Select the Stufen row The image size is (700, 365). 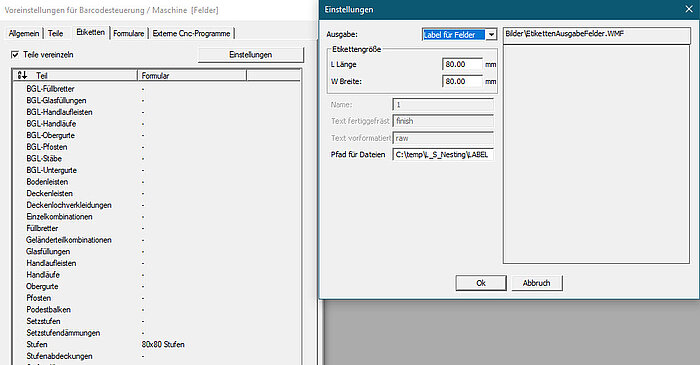pos(156,344)
